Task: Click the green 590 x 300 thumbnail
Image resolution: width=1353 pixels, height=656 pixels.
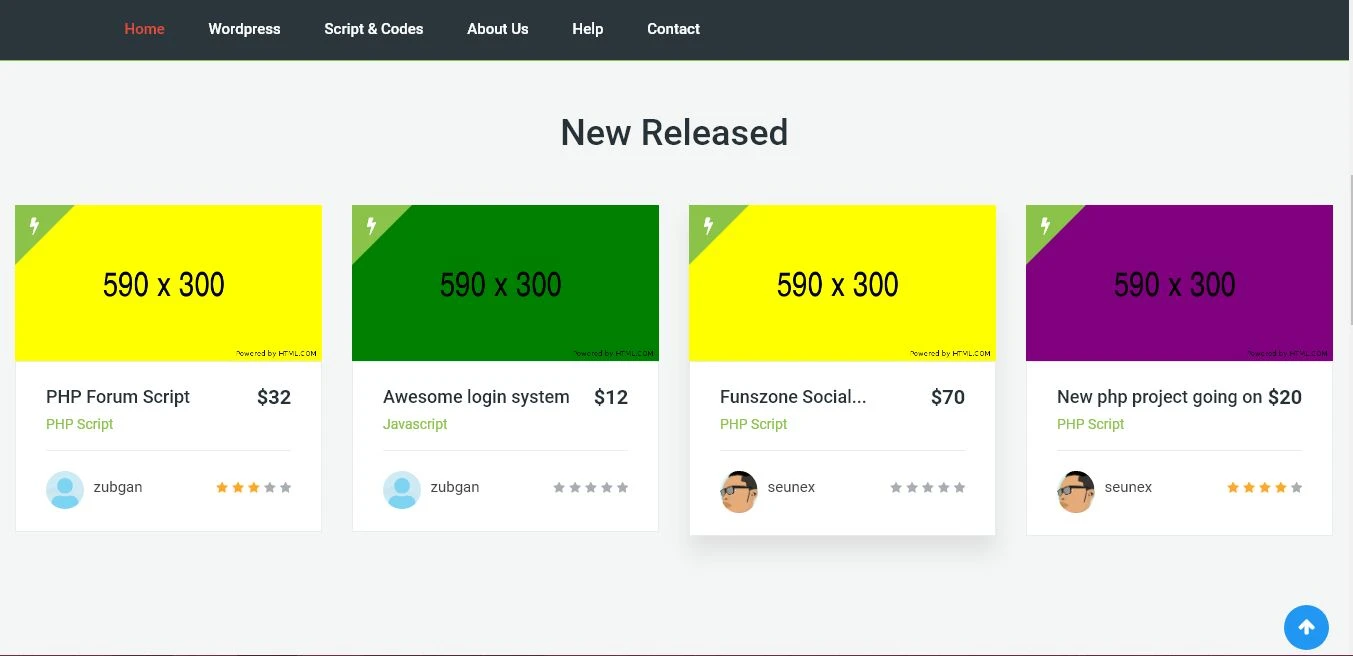Action: coord(505,290)
